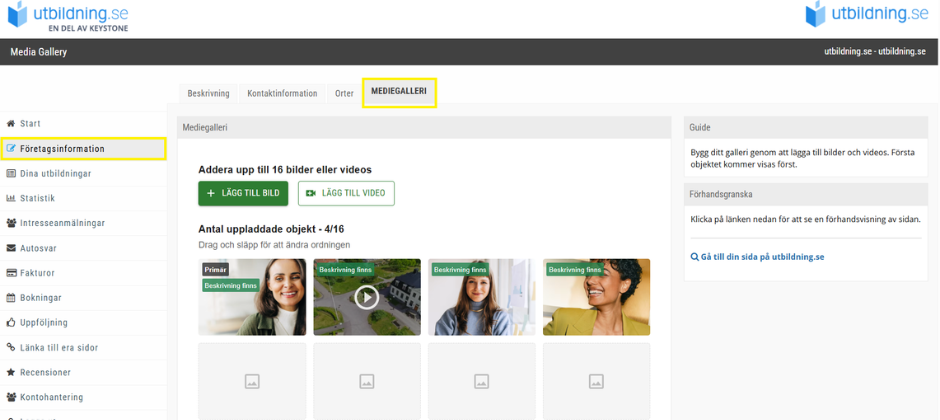Open the Beskrivning tab
The height and width of the screenshot is (420, 940).
click(209, 93)
